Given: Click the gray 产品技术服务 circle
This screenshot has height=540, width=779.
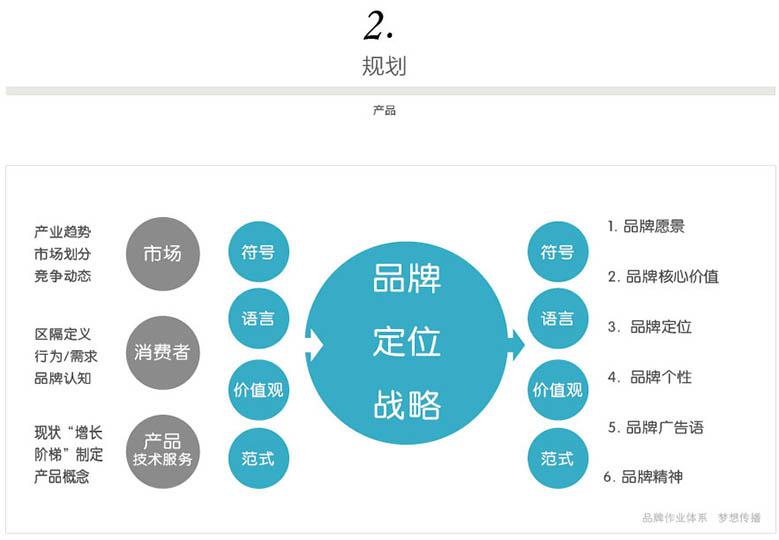Looking at the screenshot, I should [163, 450].
